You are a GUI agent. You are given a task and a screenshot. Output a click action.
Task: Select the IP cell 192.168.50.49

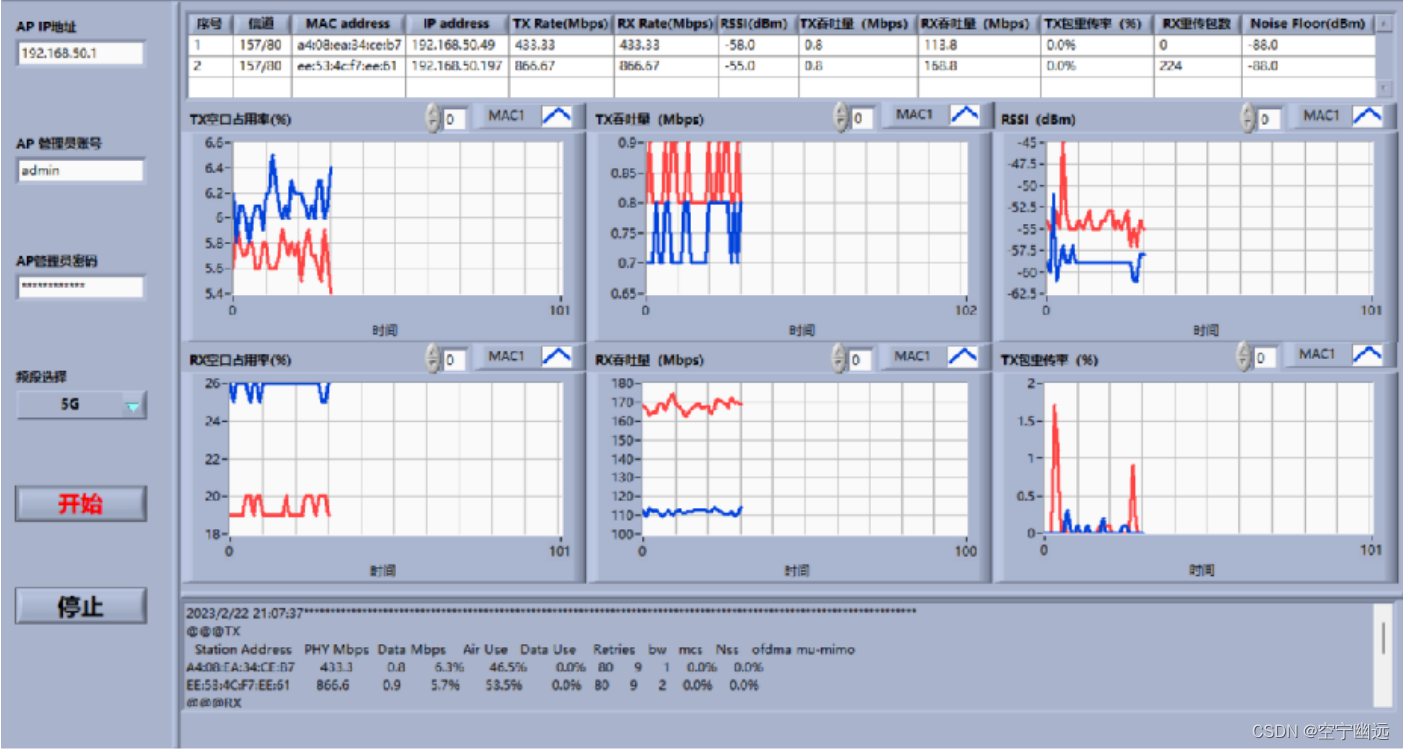click(457, 45)
